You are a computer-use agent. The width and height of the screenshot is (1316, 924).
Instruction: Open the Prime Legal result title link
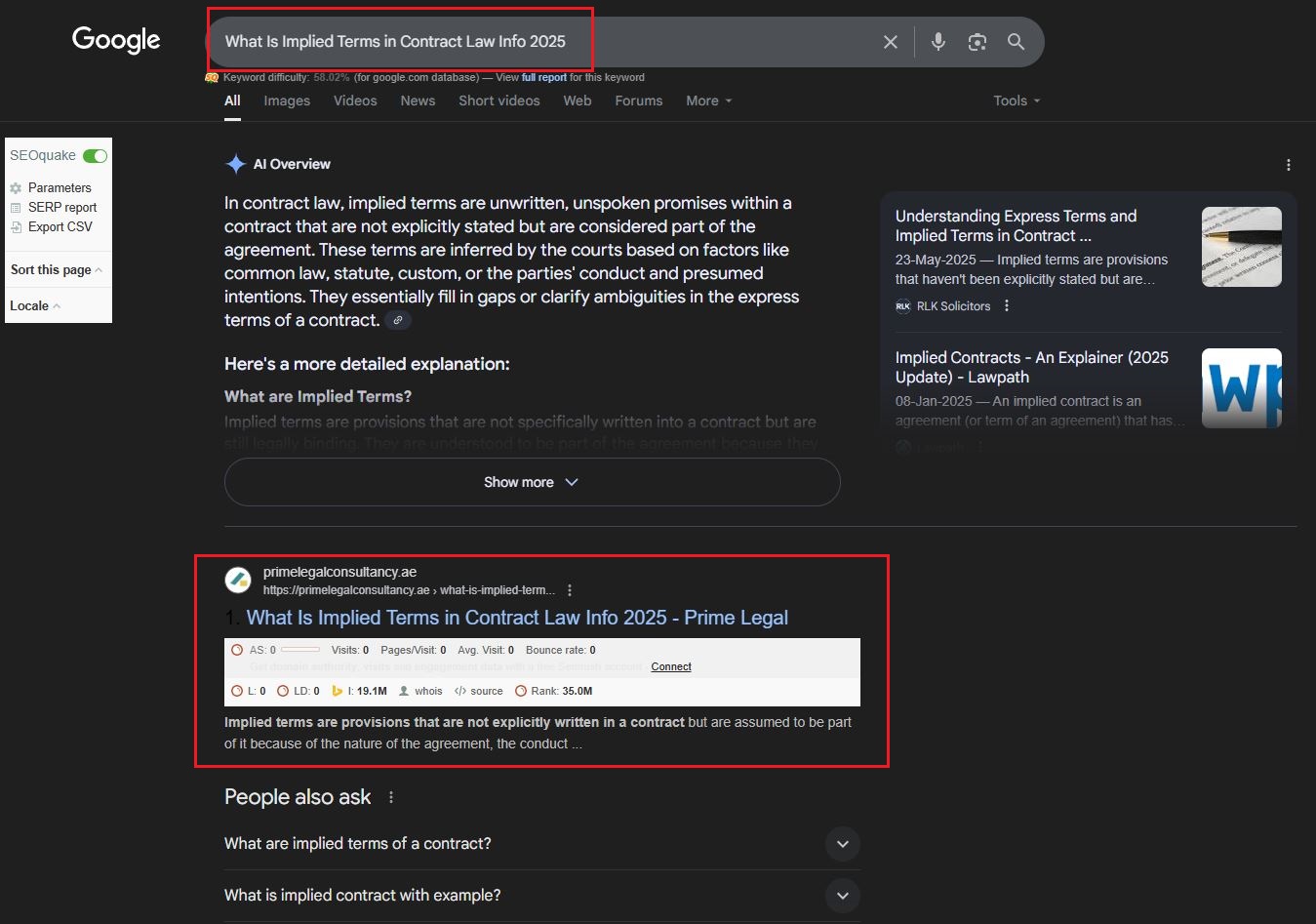[517, 618]
